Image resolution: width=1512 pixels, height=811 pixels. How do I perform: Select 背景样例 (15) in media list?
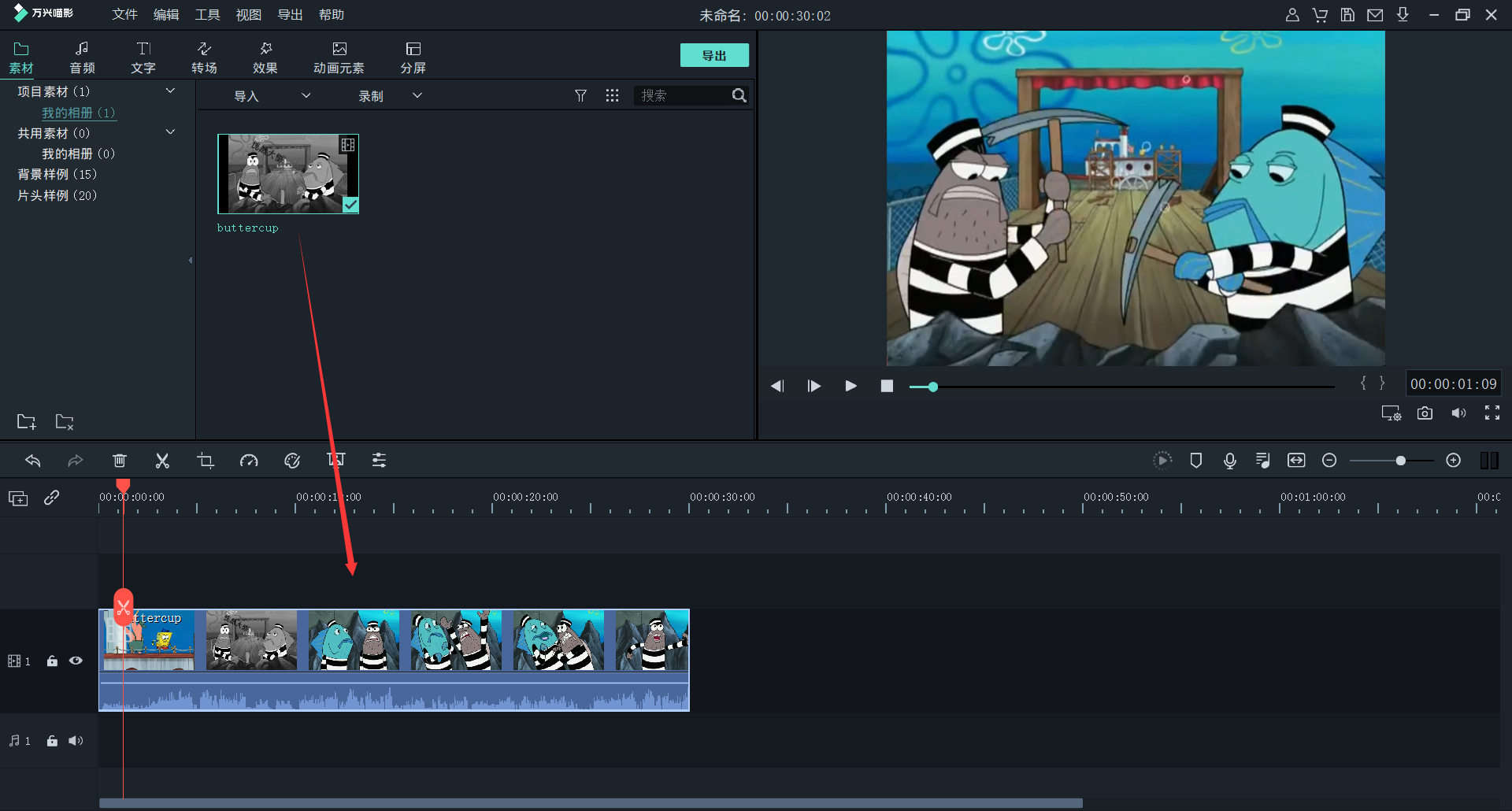tap(57, 174)
